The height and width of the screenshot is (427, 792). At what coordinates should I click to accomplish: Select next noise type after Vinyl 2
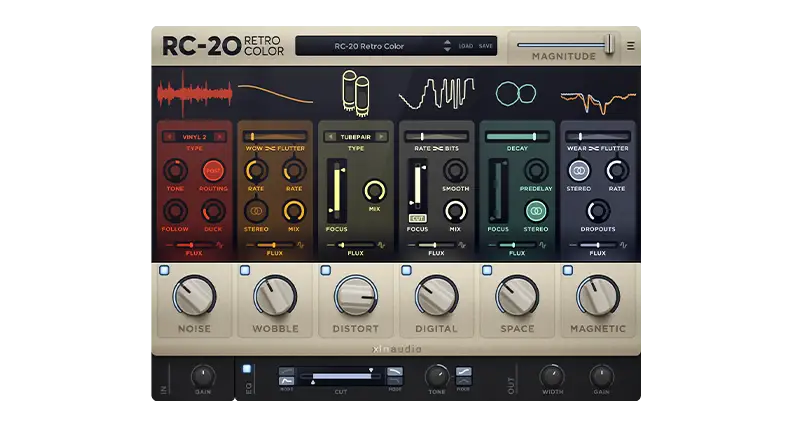(220, 136)
